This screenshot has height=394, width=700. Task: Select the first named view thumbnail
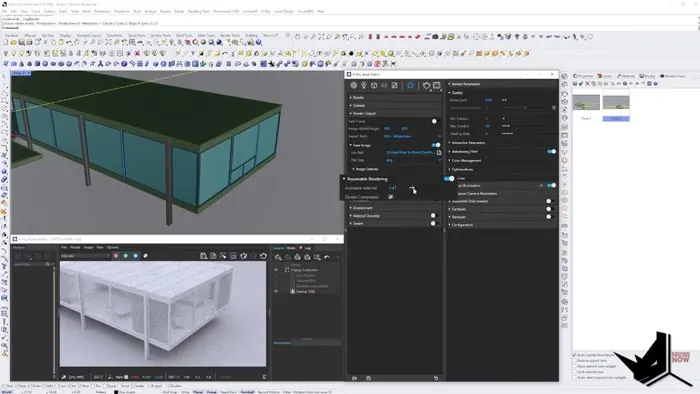(586, 103)
